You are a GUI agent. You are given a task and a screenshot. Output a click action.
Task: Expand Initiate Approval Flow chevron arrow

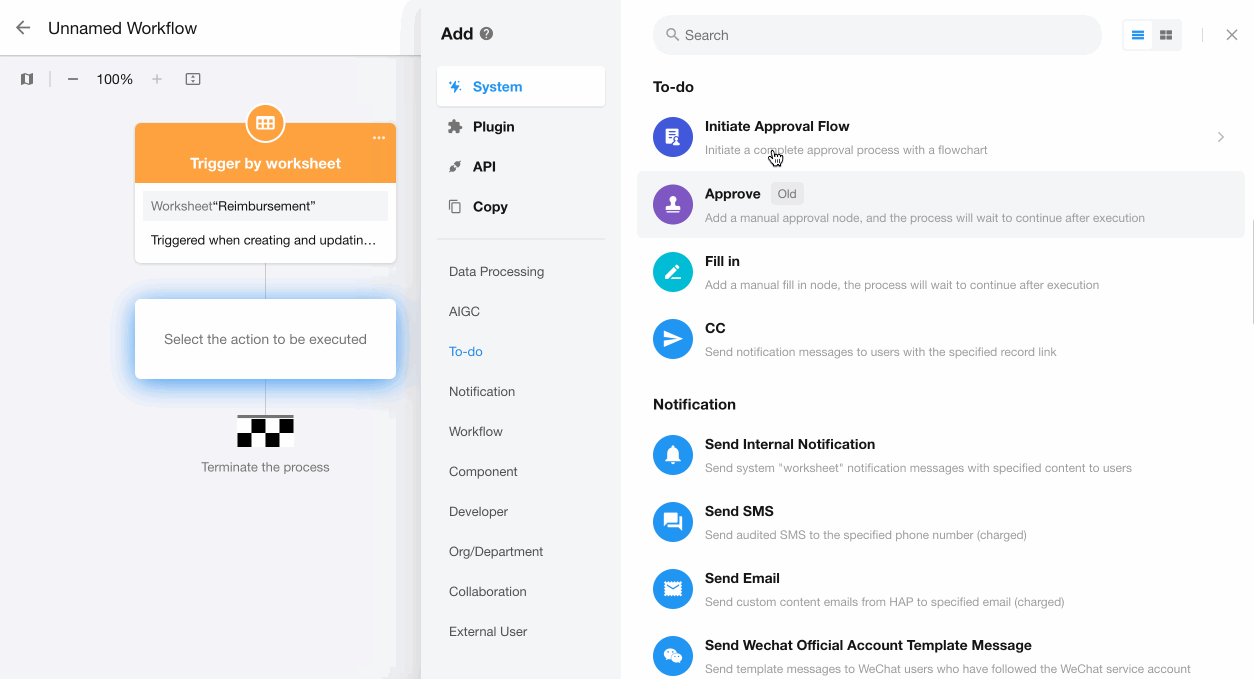[x=1220, y=137]
